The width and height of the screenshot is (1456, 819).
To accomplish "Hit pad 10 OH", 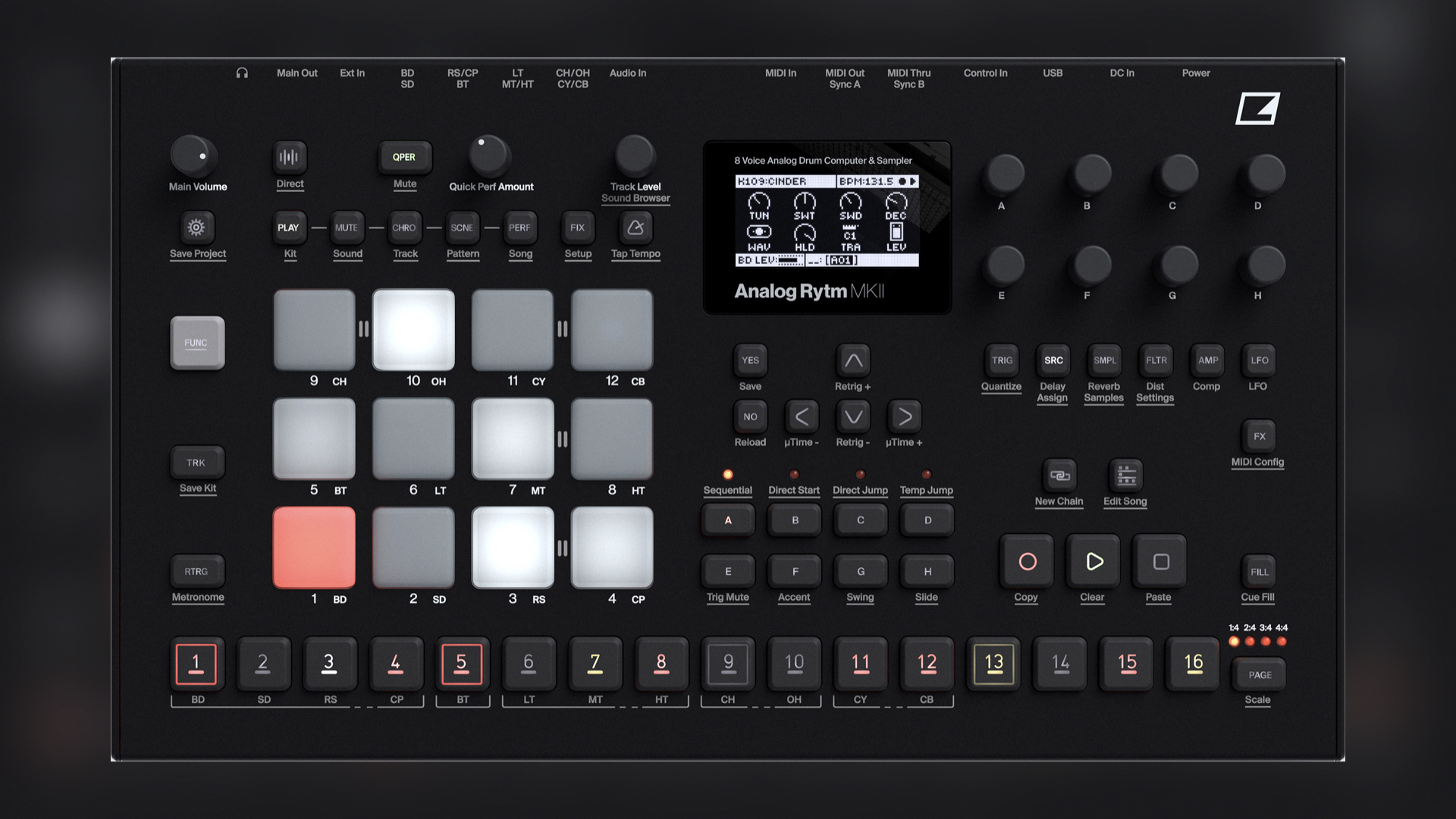I will pos(413,330).
